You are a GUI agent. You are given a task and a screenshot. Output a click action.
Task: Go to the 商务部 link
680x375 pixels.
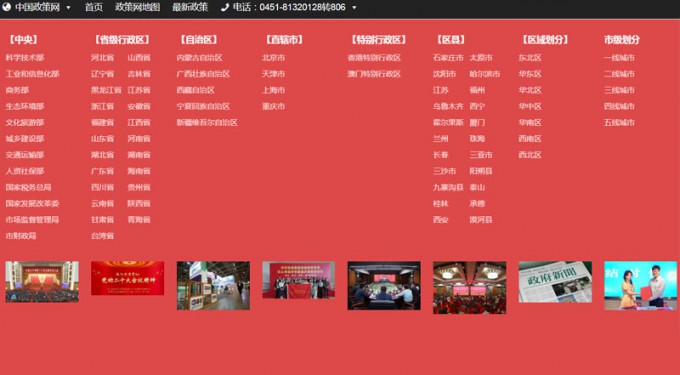coord(17,90)
